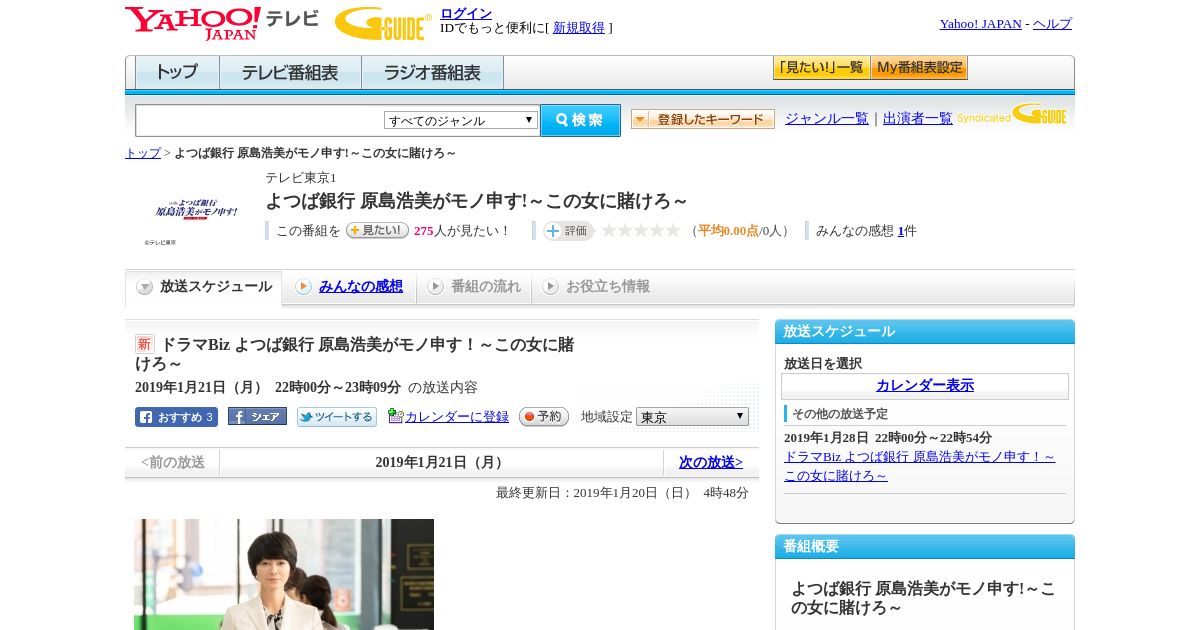The image size is (1200, 630).
Task: Click the star rating row
Action: click(x=640, y=230)
